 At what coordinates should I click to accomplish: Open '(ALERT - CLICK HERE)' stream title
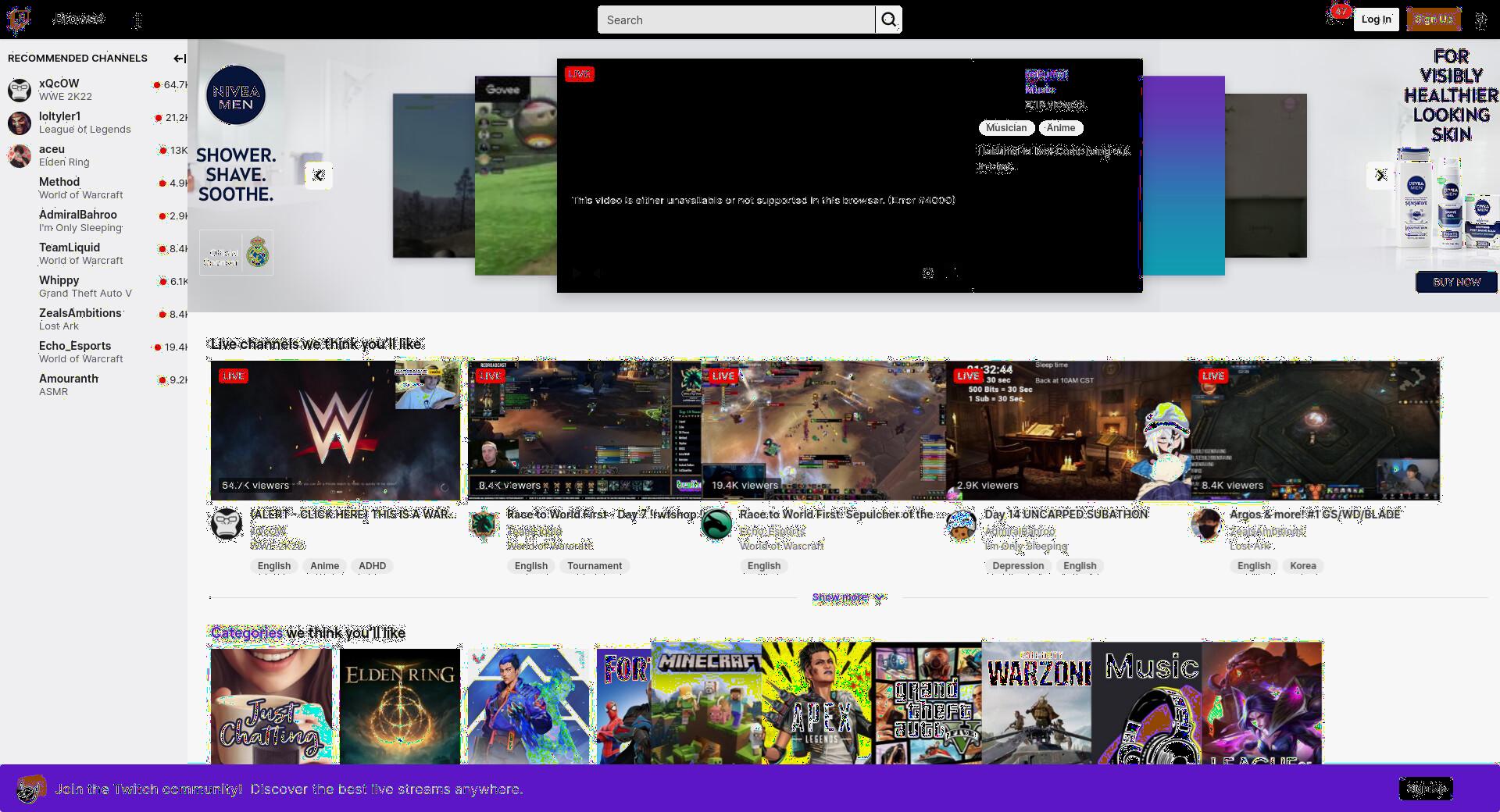352,514
